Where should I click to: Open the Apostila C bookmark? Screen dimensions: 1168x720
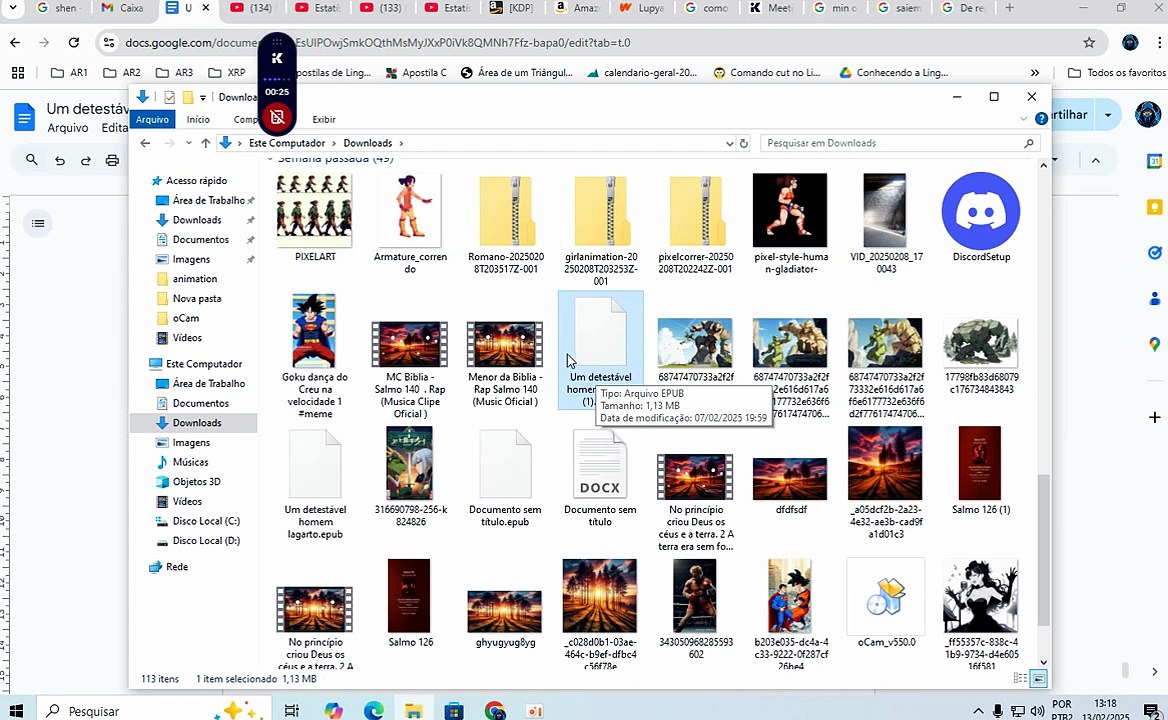pos(416,72)
